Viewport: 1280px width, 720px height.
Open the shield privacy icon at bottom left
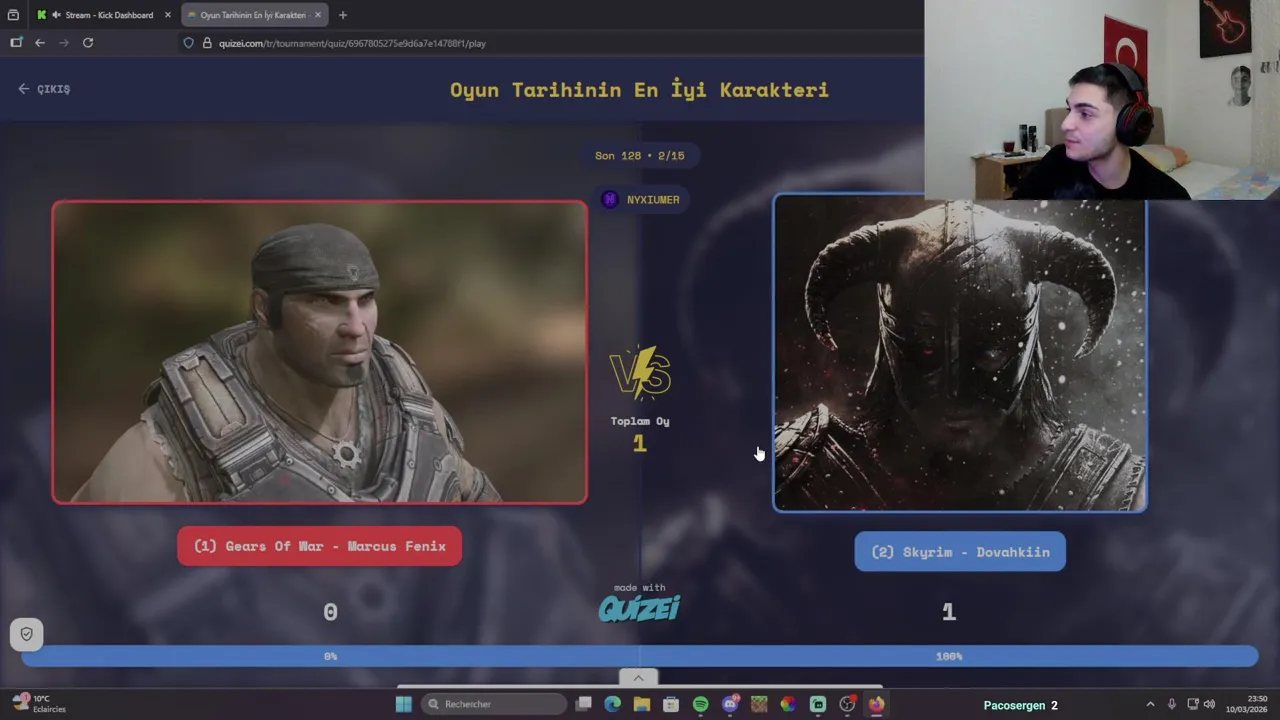[x=27, y=633]
